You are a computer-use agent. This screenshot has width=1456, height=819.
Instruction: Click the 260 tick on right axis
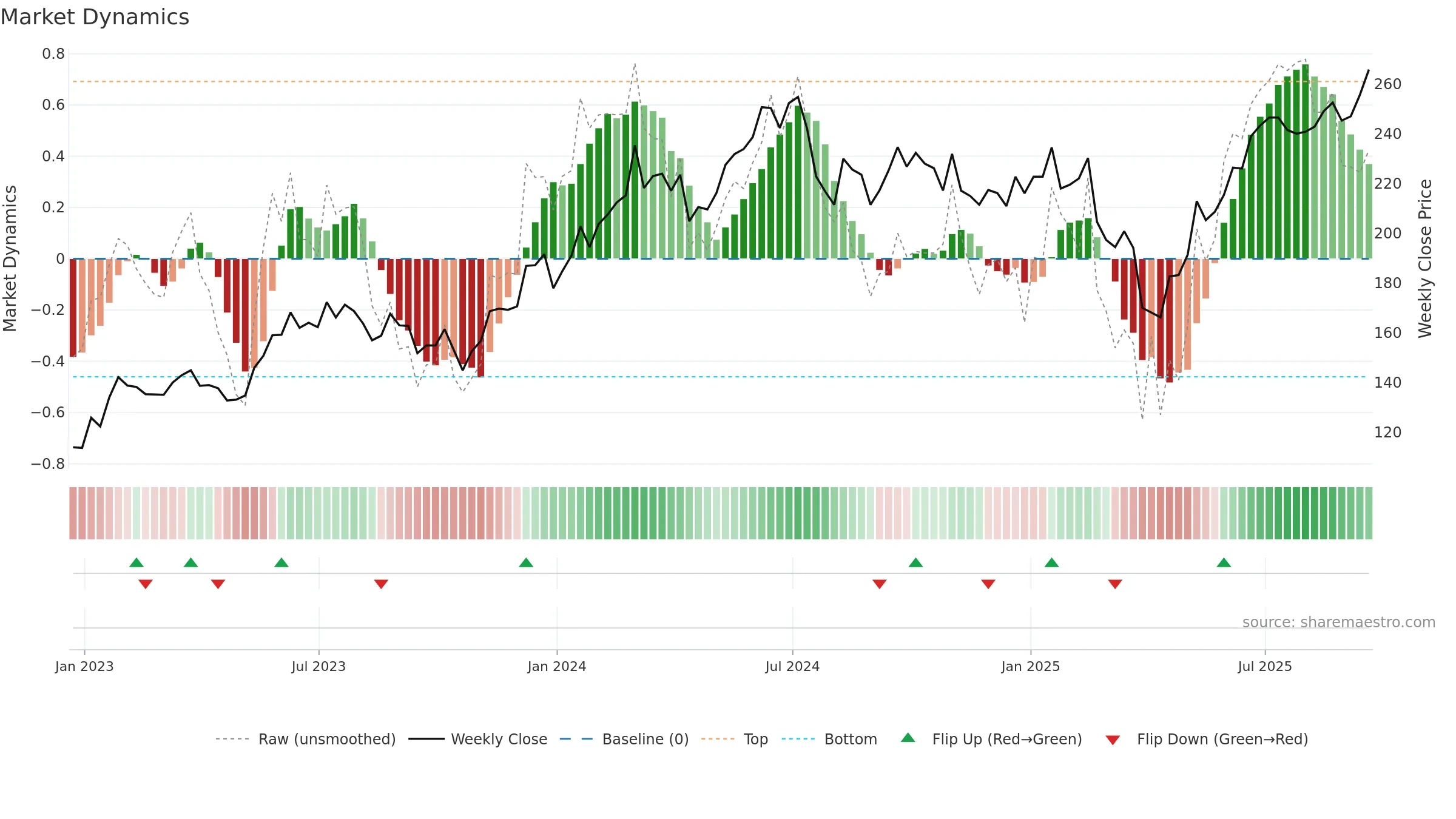[x=1387, y=84]
